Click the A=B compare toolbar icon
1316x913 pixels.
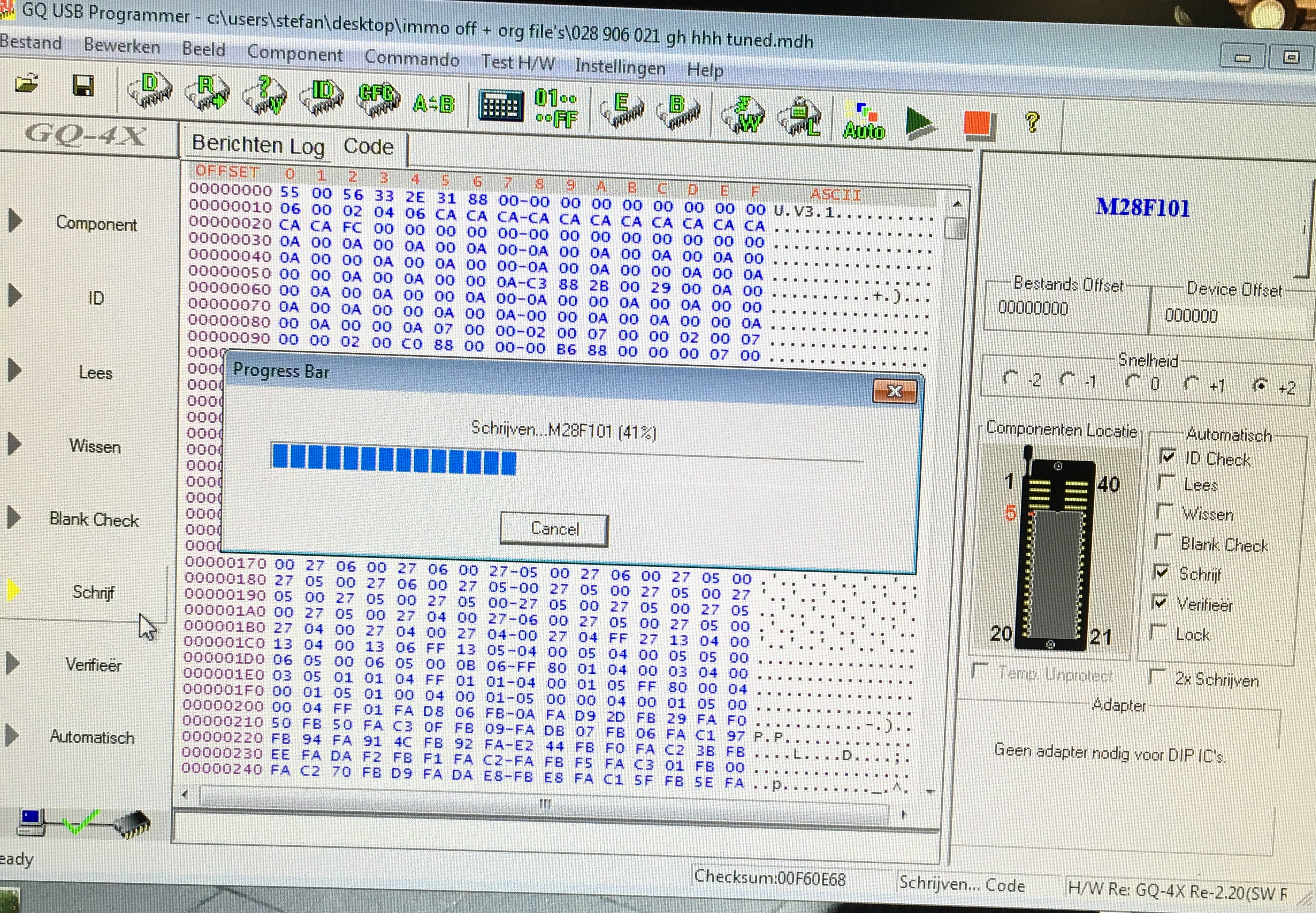(x=434, y=104)
